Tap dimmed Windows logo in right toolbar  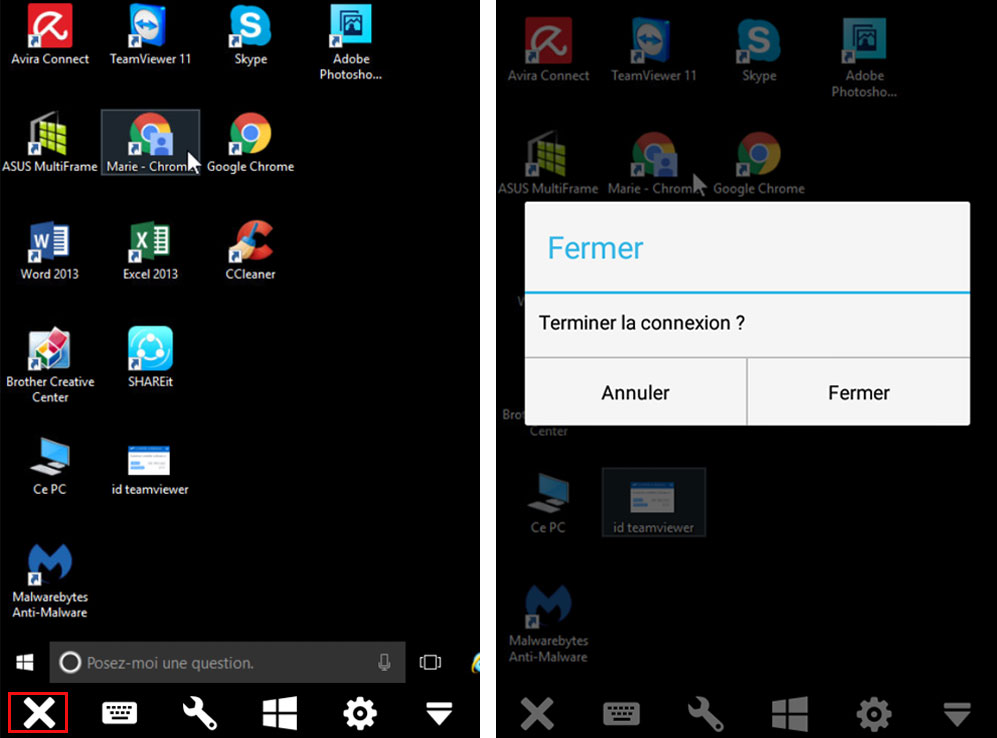point(790,713)
